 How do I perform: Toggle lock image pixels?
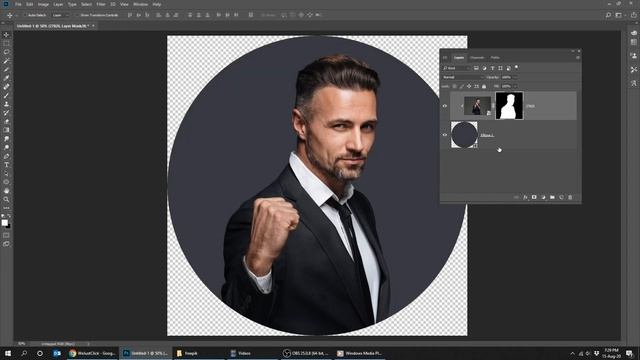point(462,86)
